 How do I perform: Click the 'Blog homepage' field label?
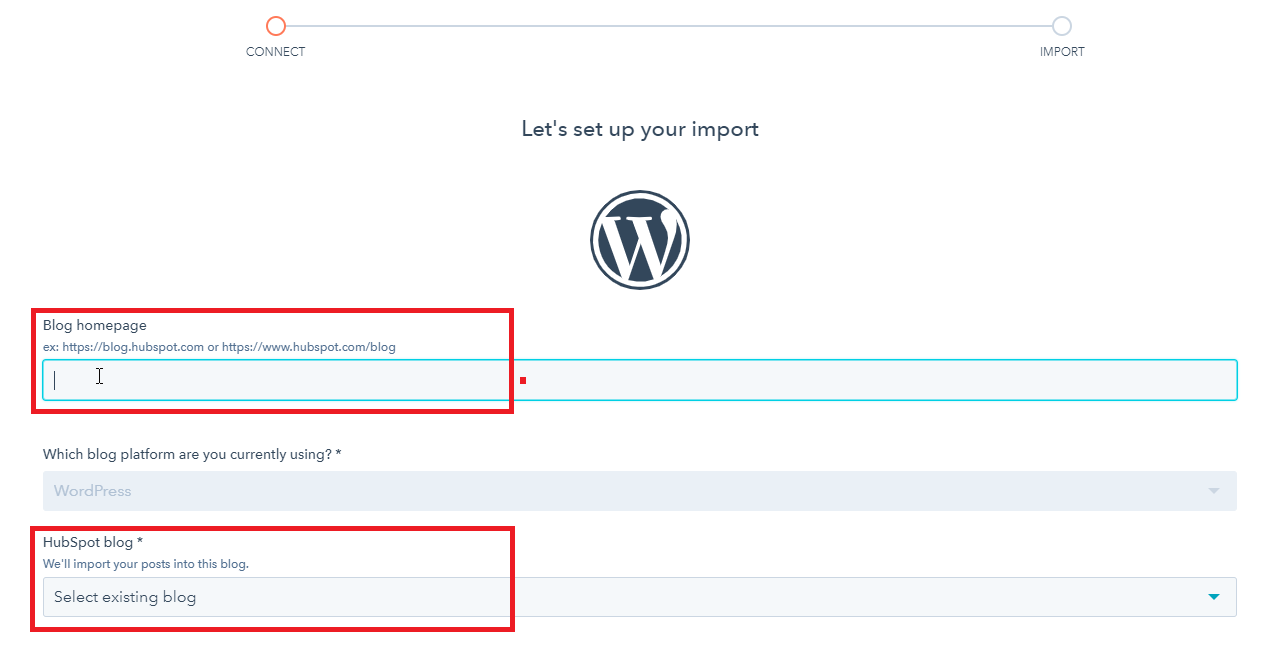(x=95, y=325)
